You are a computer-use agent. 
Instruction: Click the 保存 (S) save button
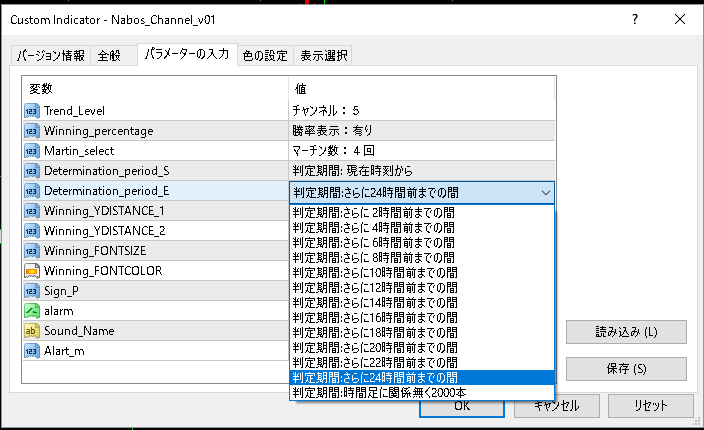626,369
